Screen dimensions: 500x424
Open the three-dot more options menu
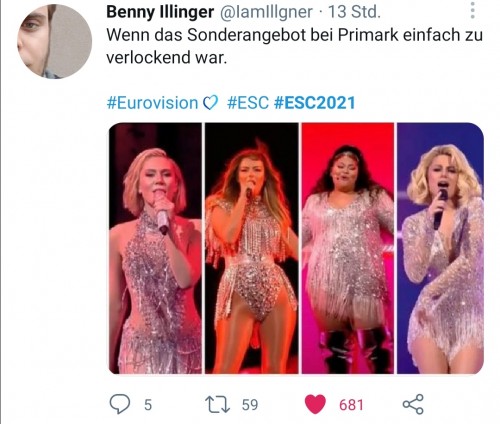(x=472, y=10)
